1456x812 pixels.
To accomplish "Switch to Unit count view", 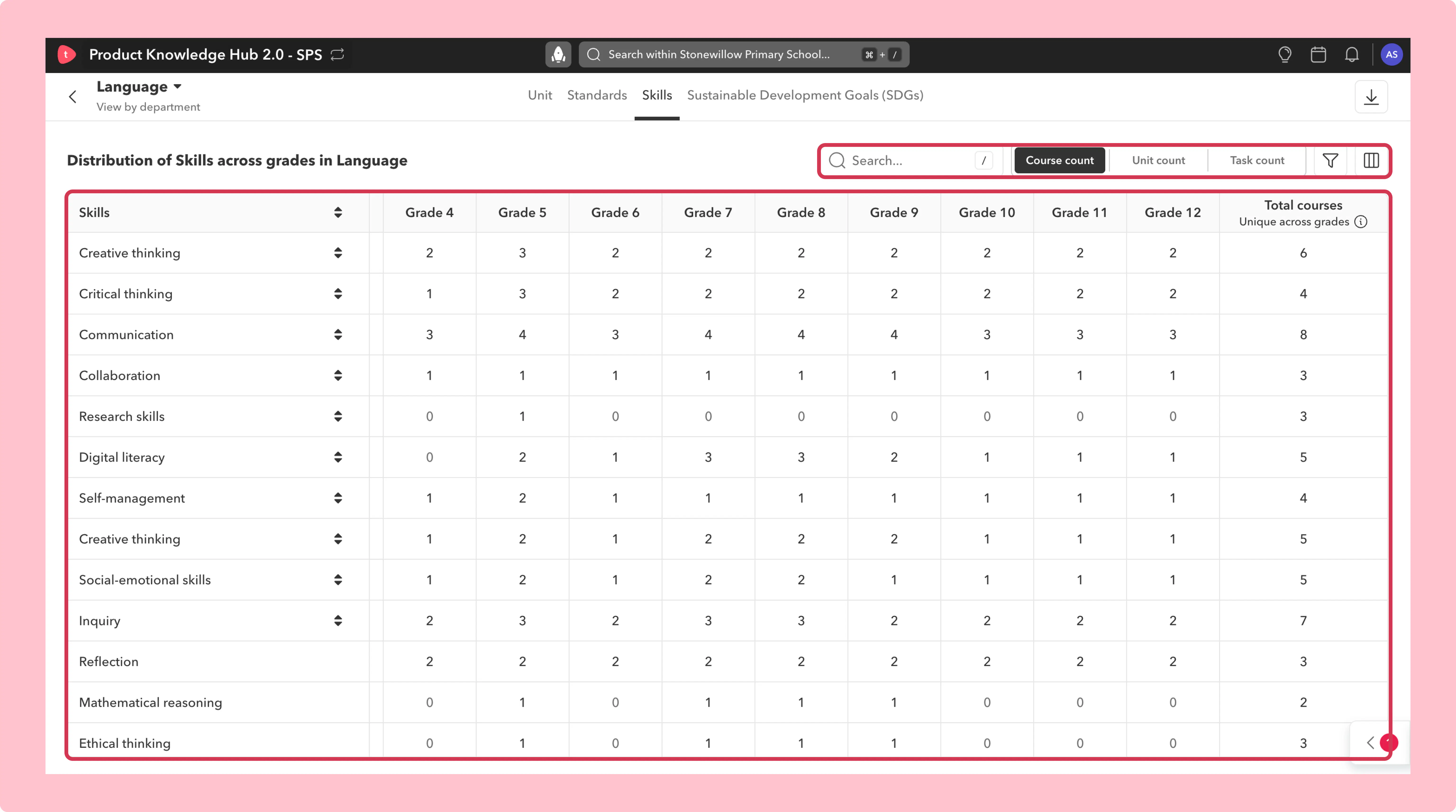I will click(x=1158, y=160).
